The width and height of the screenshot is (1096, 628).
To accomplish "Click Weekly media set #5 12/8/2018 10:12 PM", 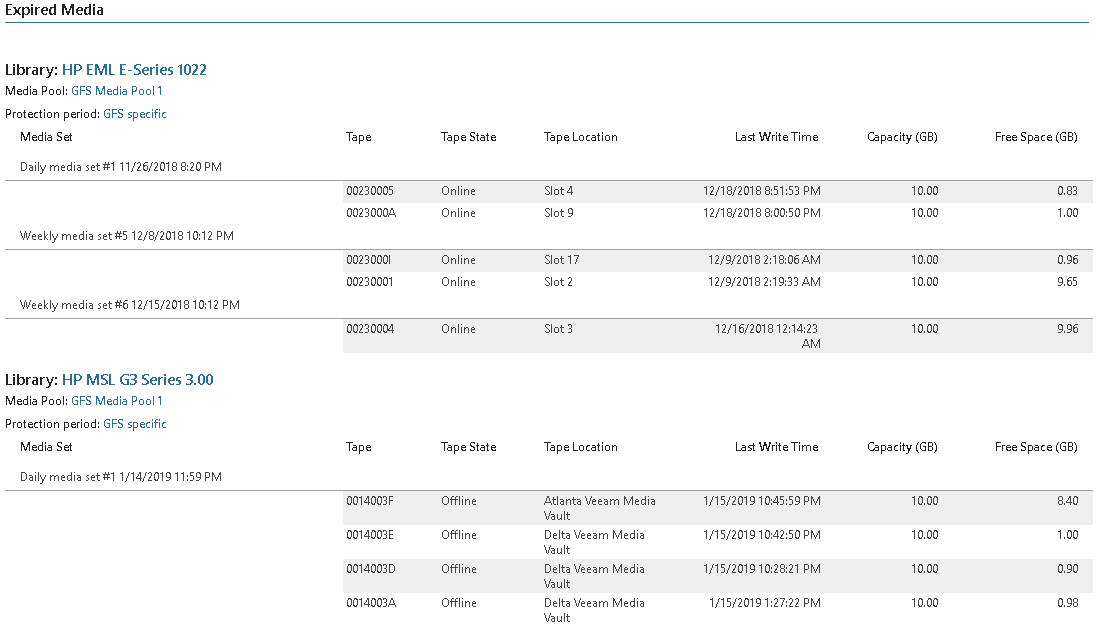I will tap(127, 236).
